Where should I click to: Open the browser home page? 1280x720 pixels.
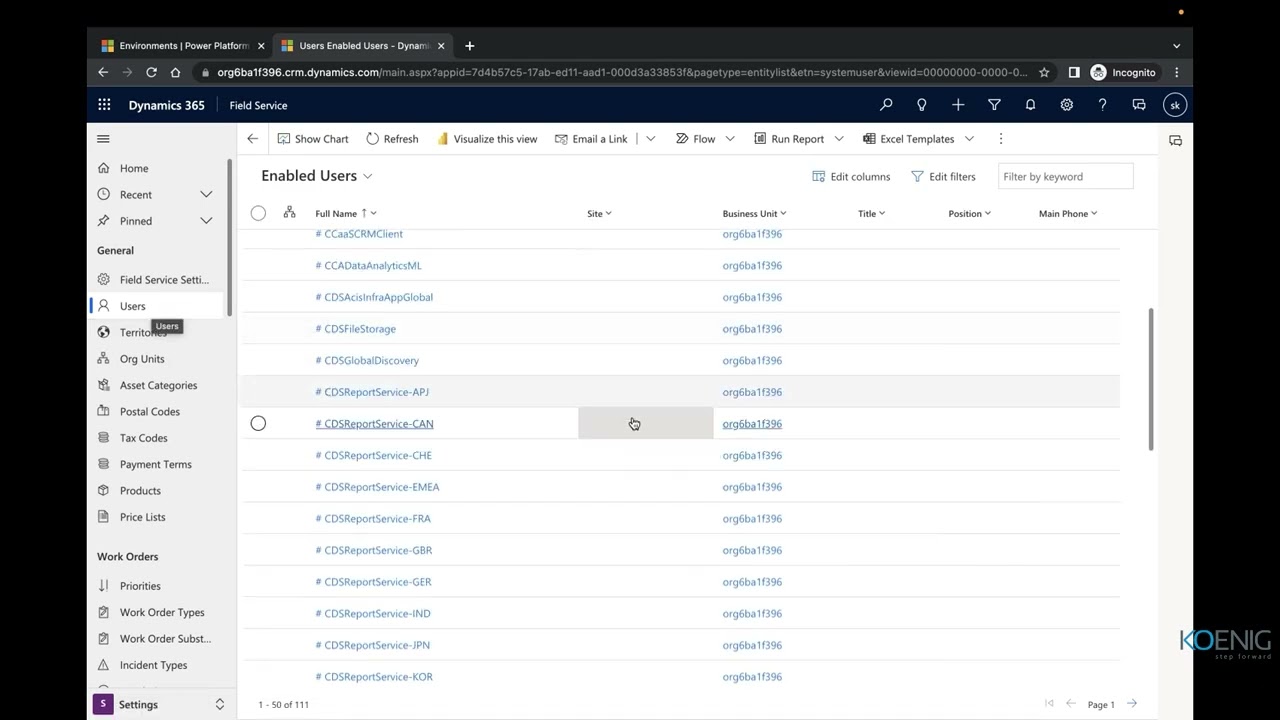175,72
